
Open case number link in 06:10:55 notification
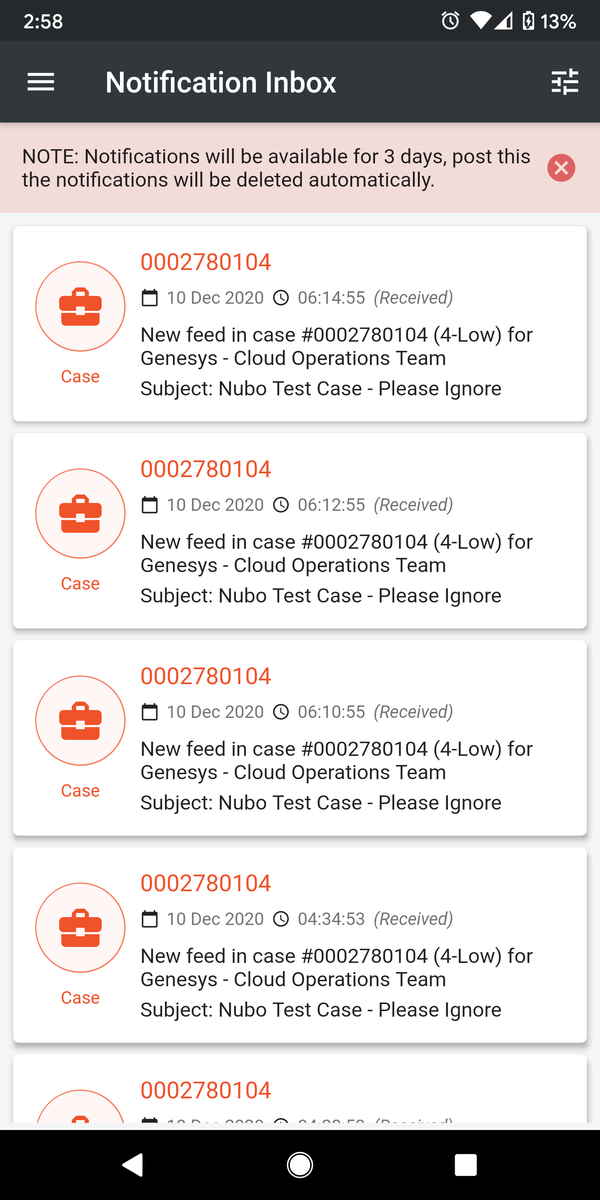tap(206, 676)
